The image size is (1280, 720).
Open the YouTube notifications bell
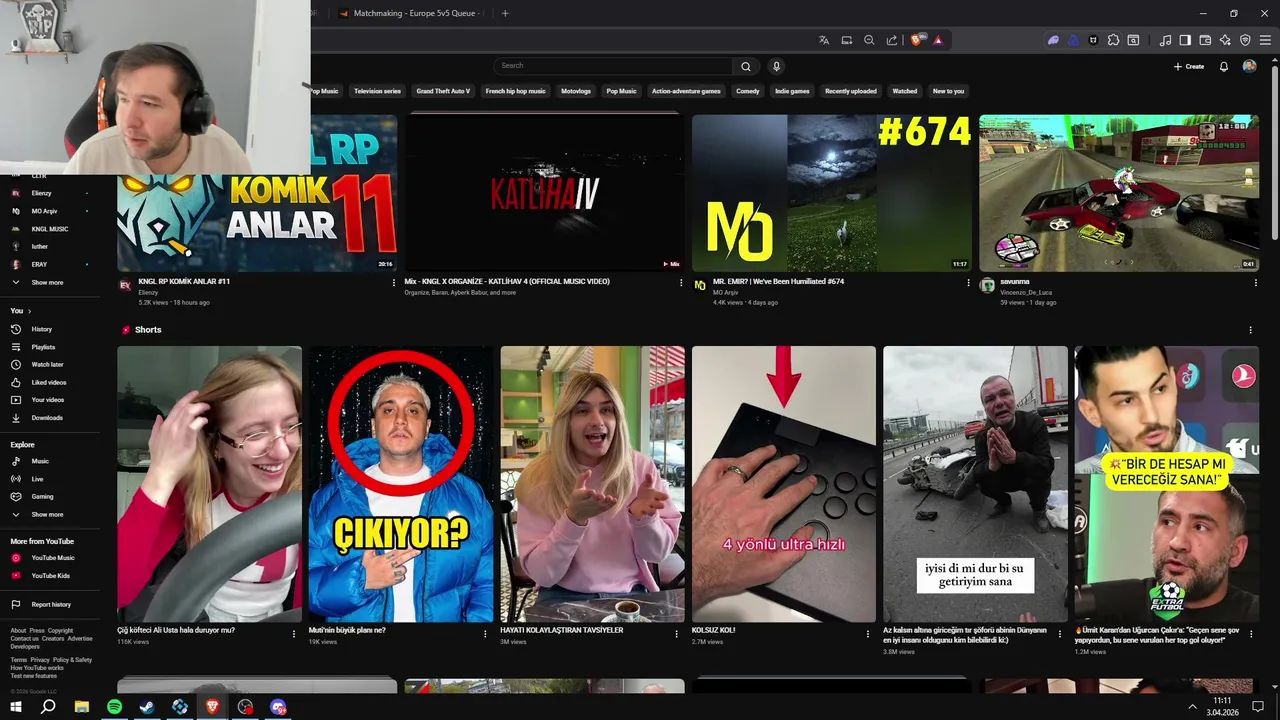click(x=1223, y=66)
